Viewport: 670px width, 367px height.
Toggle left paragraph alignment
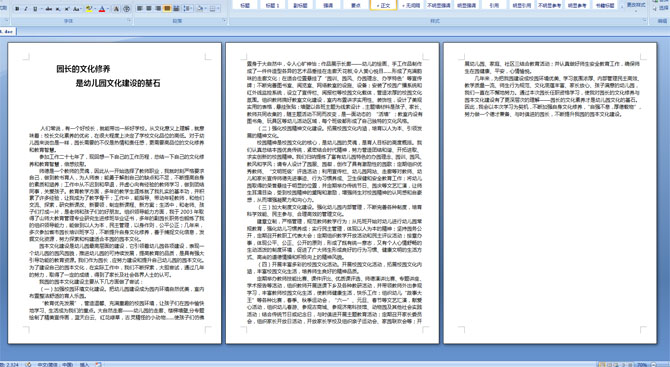coord(139,8)
